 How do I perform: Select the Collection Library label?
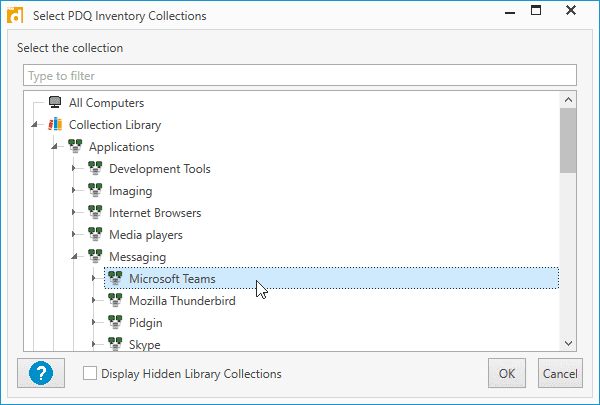(115, 125)
